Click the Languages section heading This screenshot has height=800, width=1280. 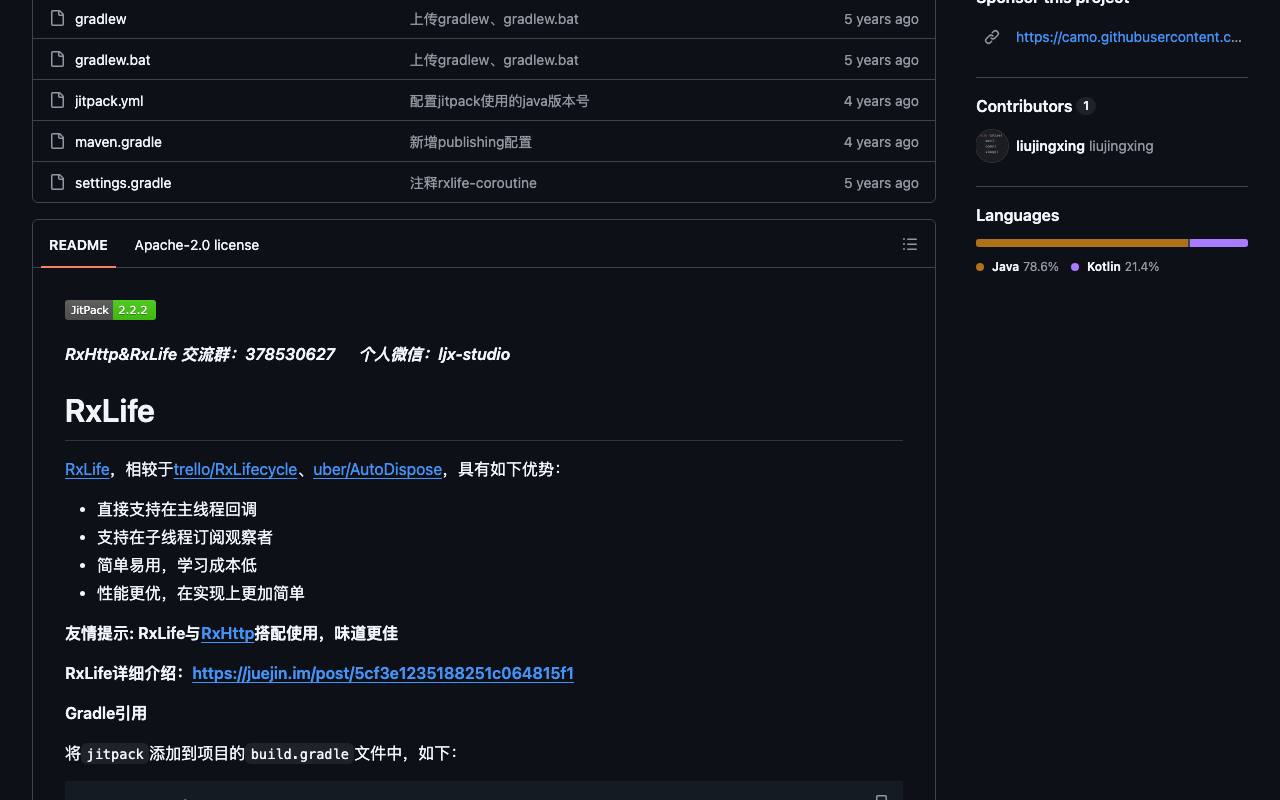coord(1017,215)
